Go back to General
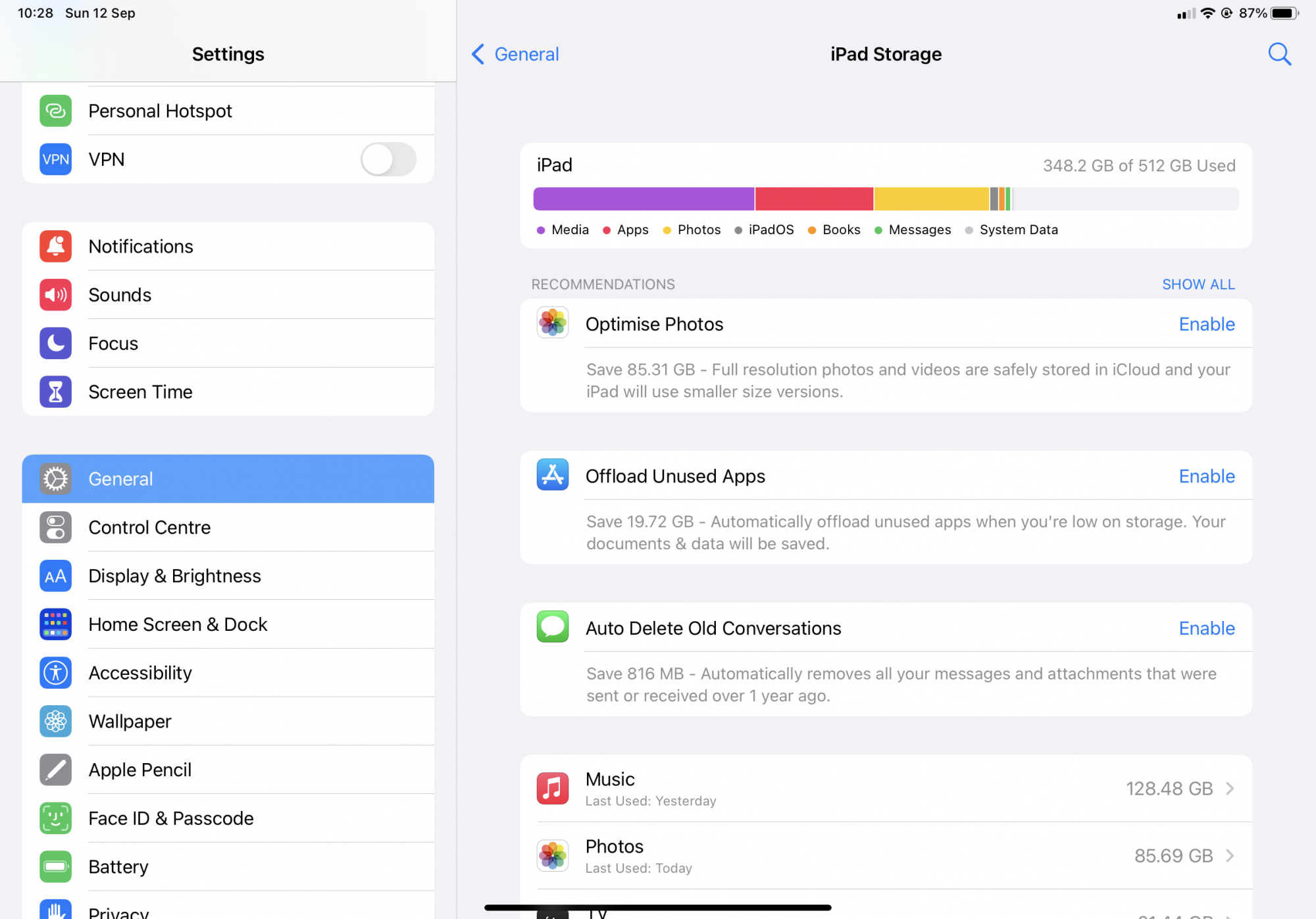Screen dimensions: 1316x919 click(516, 54)
